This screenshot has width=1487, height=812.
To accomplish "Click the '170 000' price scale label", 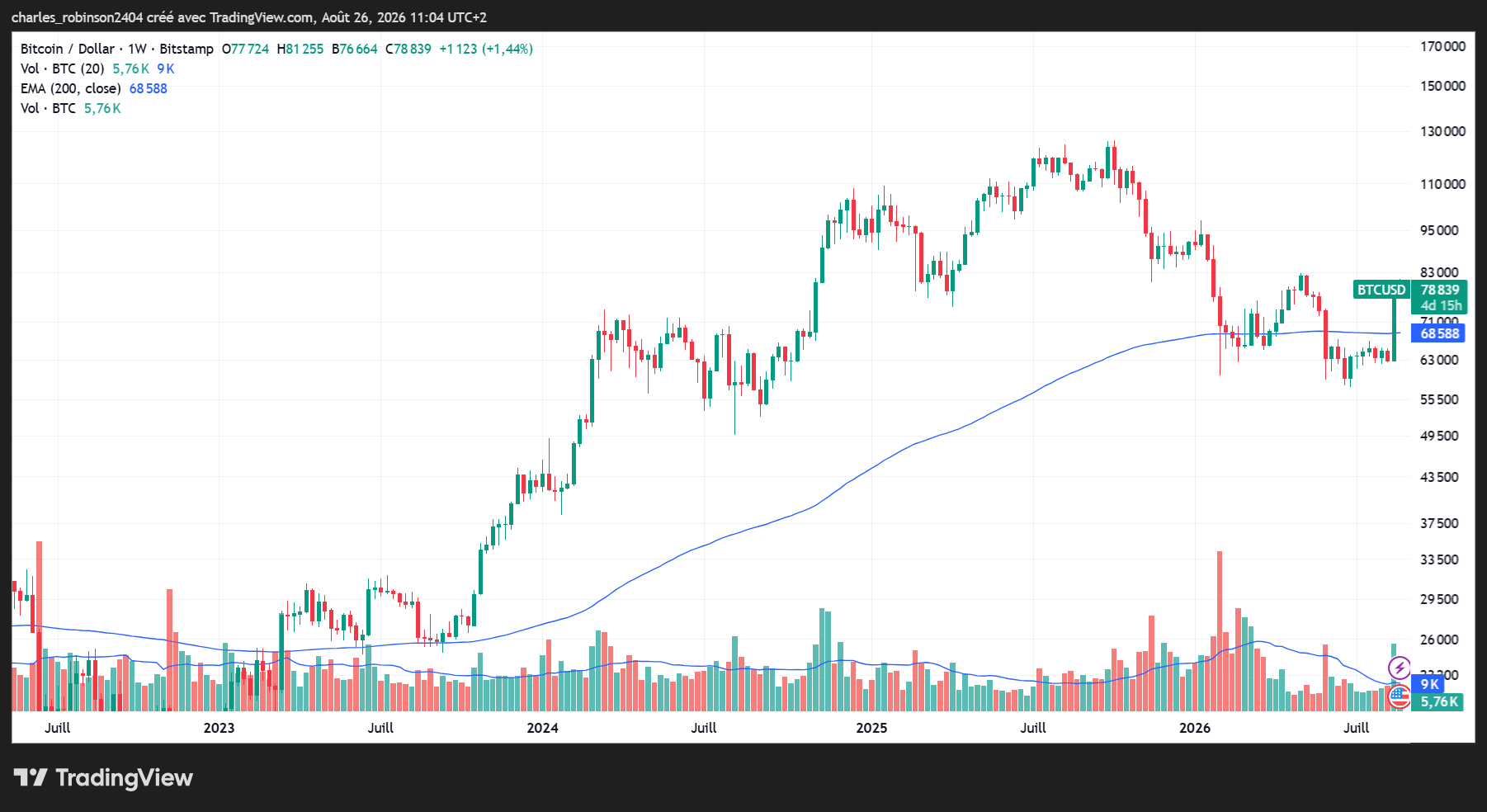I will tap(1442, 46).
